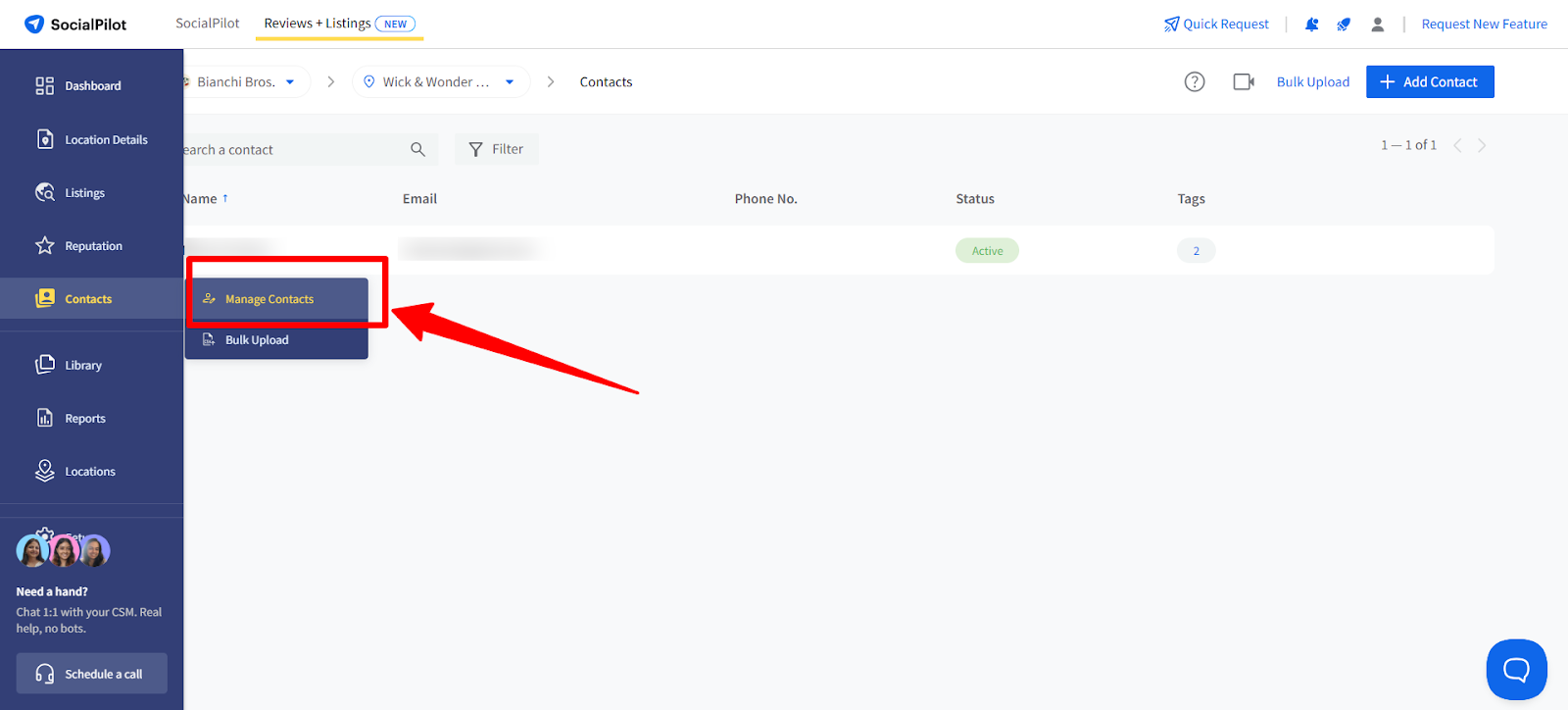The height and width of the screenshot is (710, 1568).
Task: Open the chat support bubble
Action: (x=1516, y=670)
